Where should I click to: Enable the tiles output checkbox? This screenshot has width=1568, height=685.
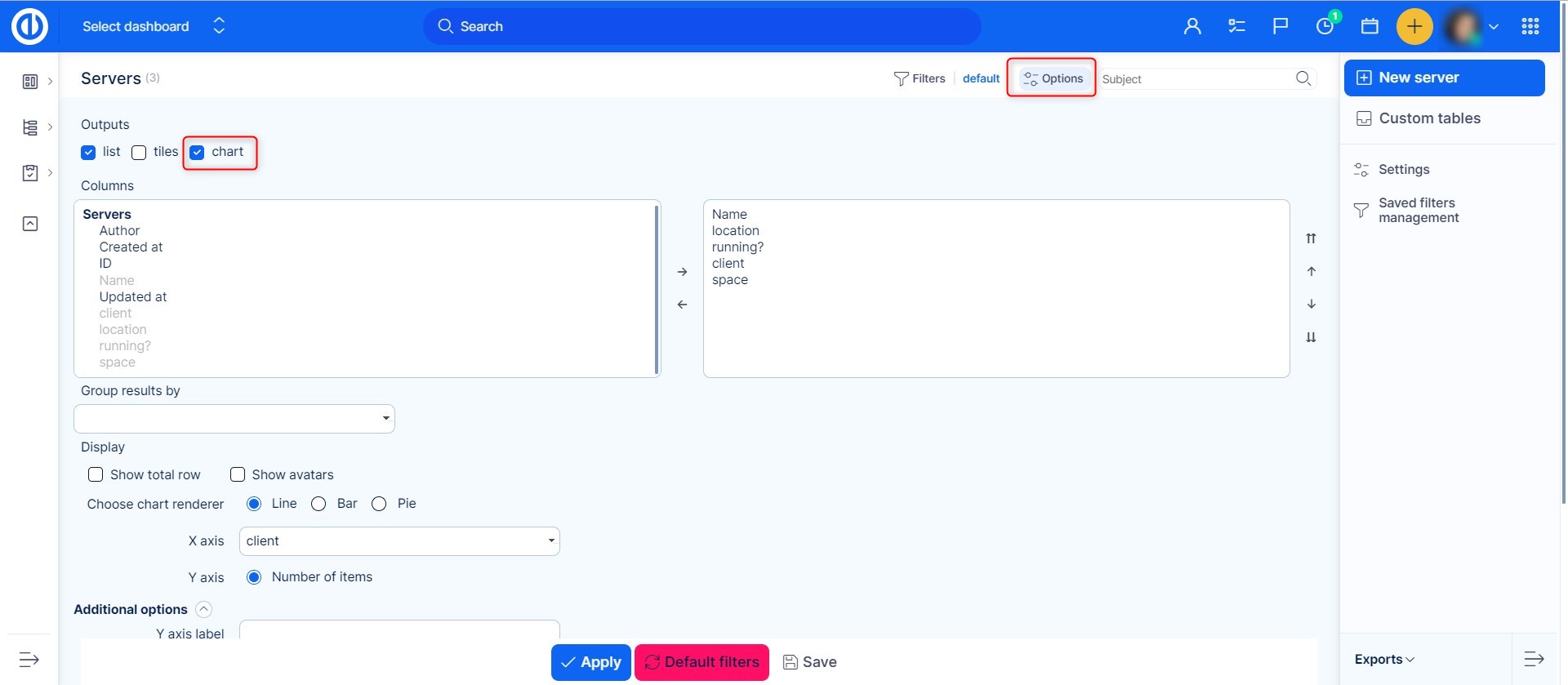(140, 153)
